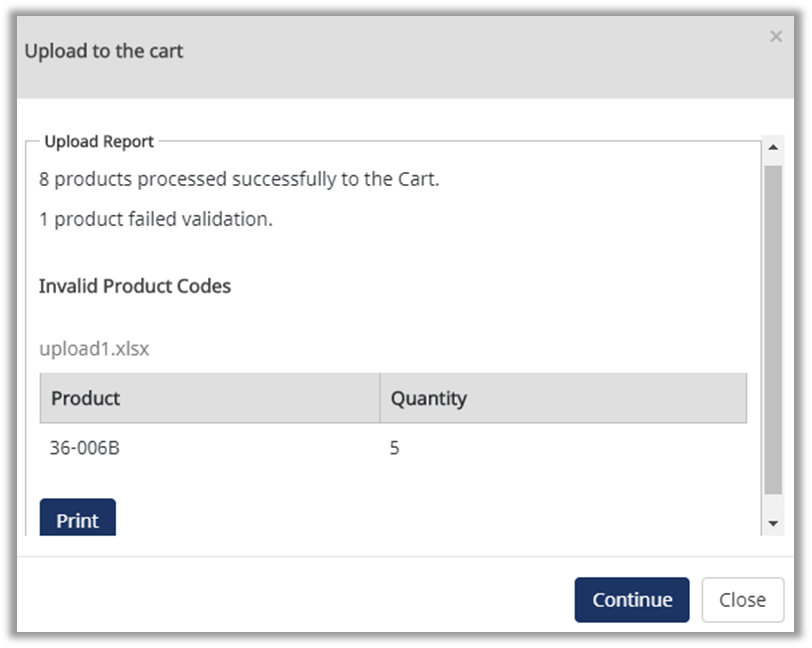Click the invalid product code 36-006B

[85, 448]
